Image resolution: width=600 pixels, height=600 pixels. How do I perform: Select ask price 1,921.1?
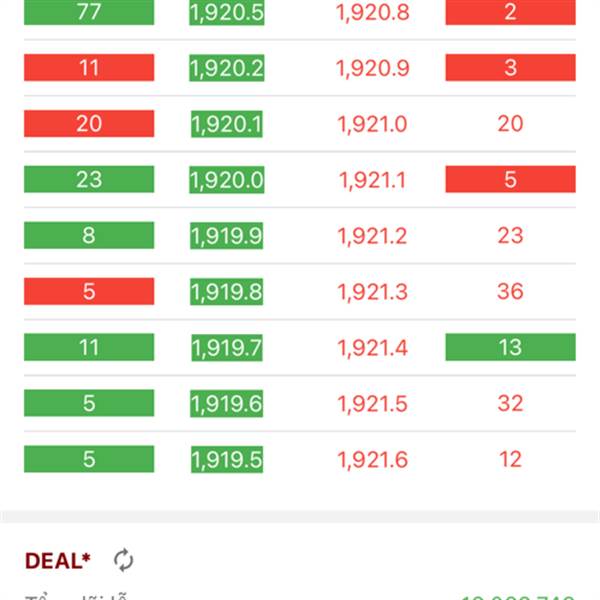pos(372,180)
